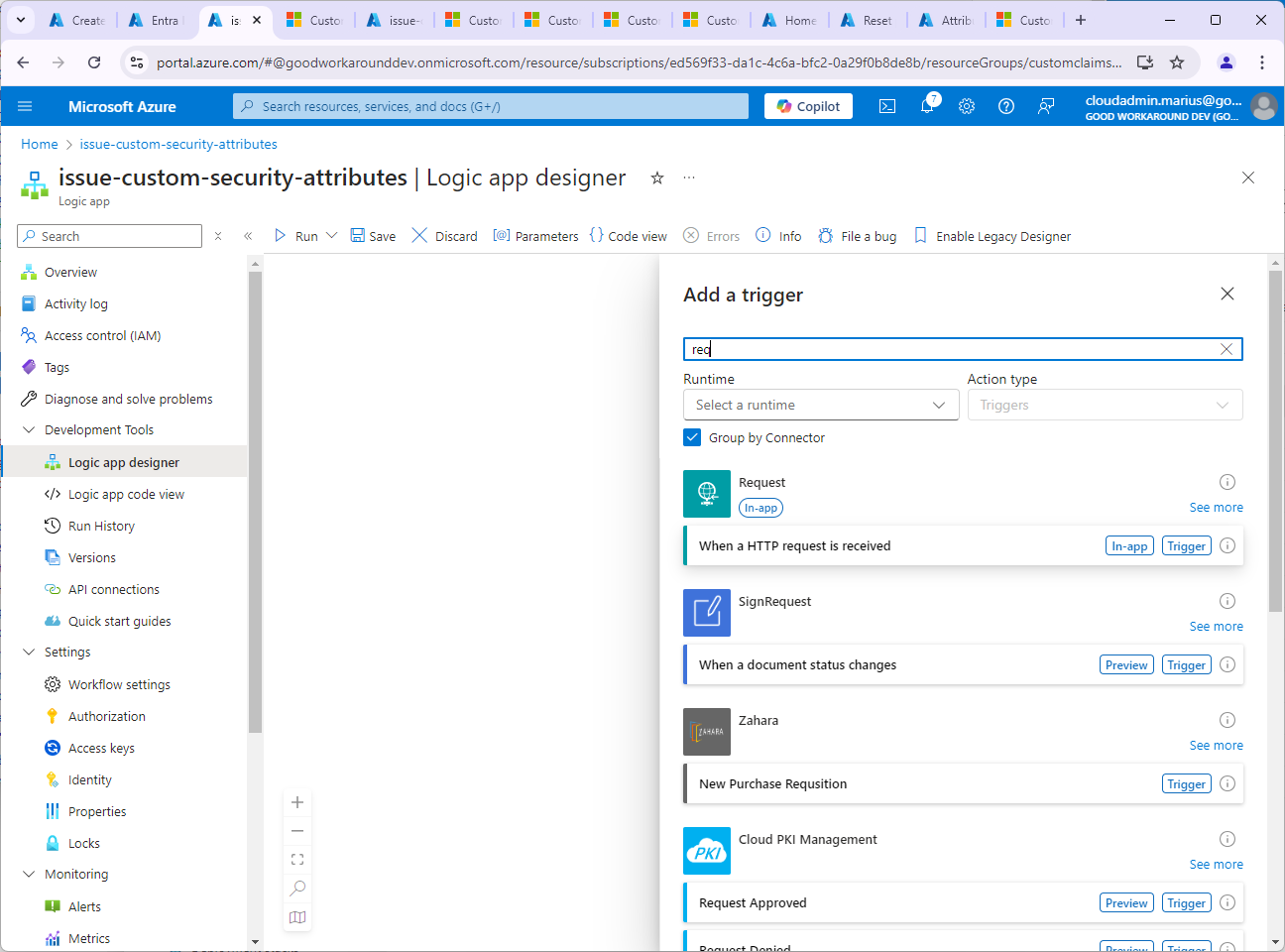Zoom in on the designer canvas
The image size is (1285, 952).
(x=297, y=802)
